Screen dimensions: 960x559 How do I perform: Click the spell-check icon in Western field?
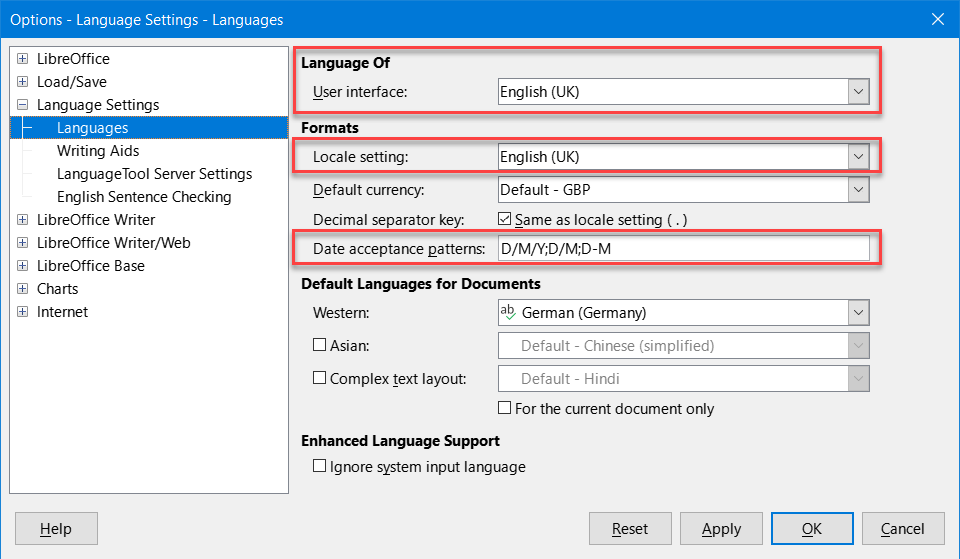coord(508,312)
